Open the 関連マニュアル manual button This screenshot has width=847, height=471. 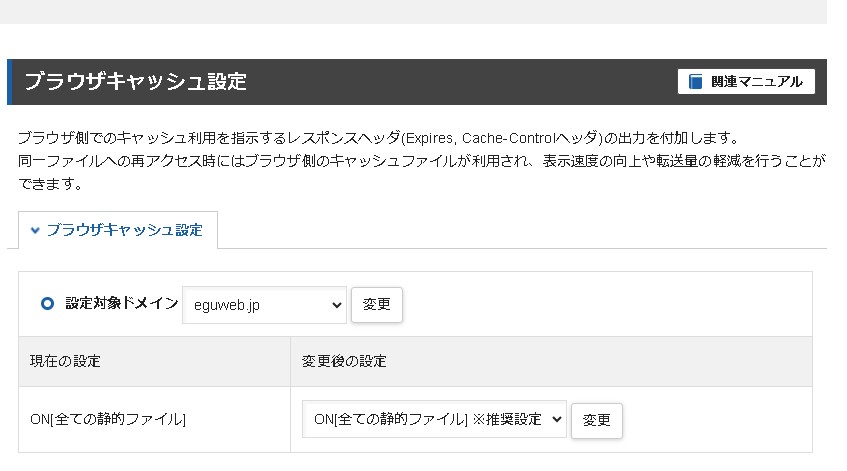(746, 82)
